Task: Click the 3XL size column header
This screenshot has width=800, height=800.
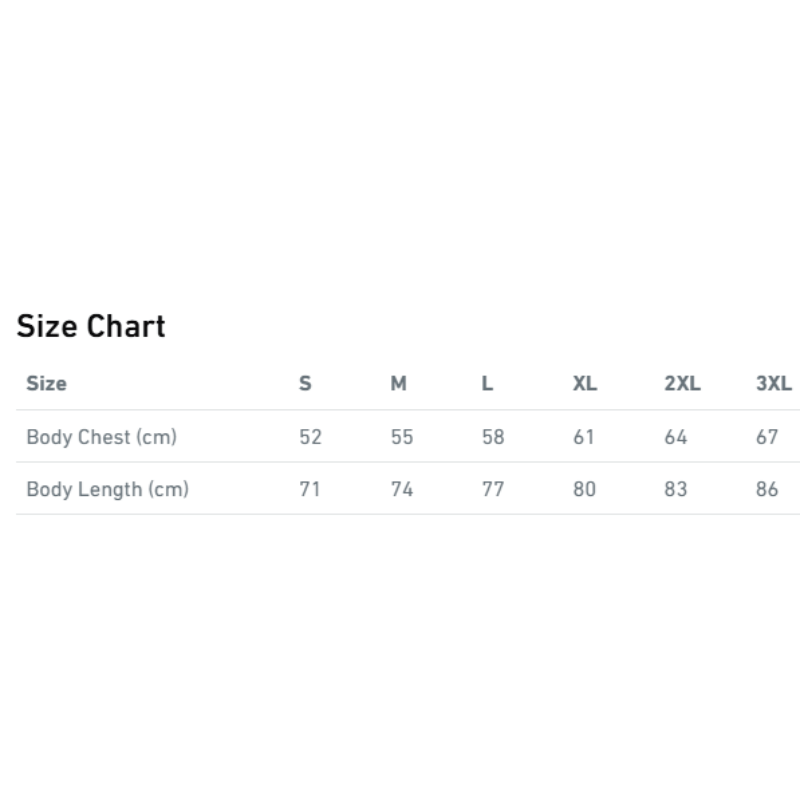Action: pos(773,383)
